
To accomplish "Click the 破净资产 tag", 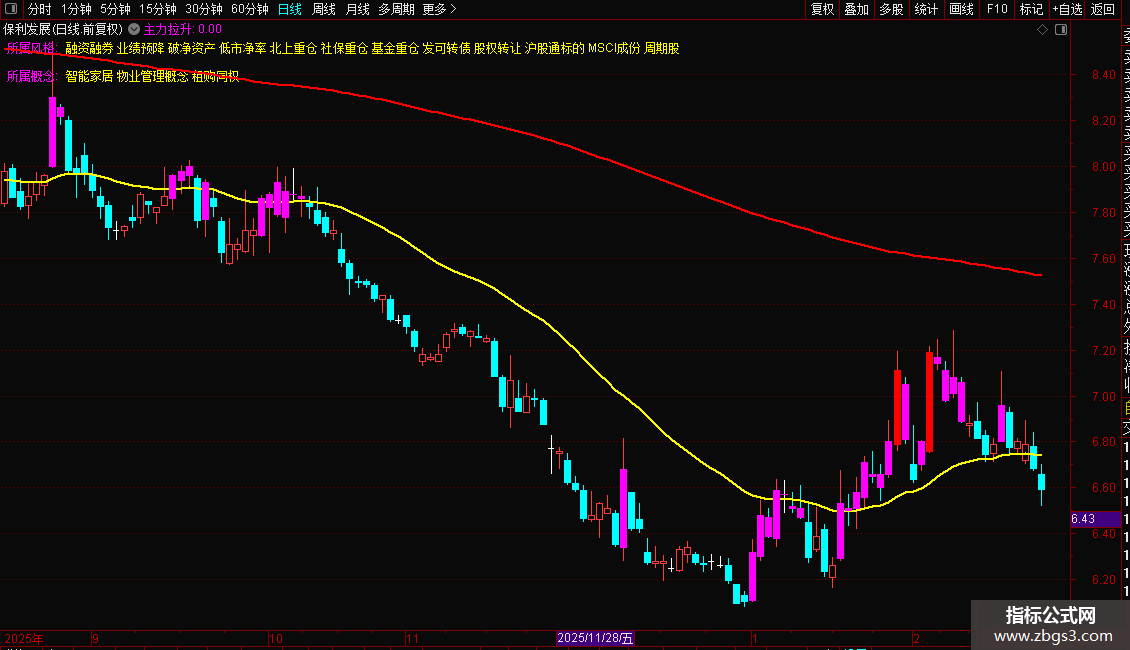I will [192, 48].
